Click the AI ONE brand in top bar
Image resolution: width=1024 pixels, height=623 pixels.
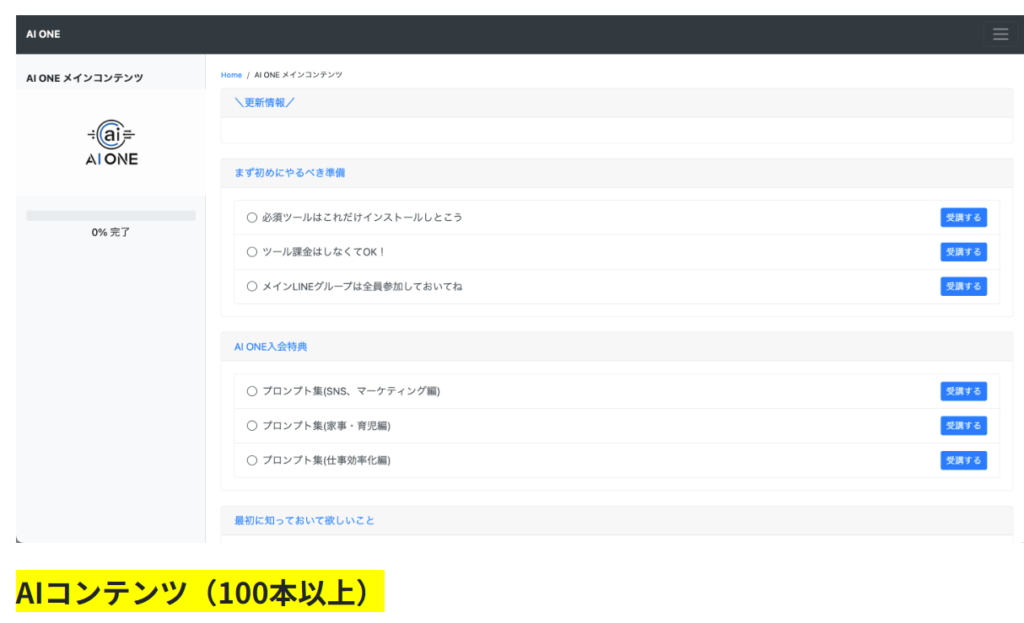click(43, 34)
